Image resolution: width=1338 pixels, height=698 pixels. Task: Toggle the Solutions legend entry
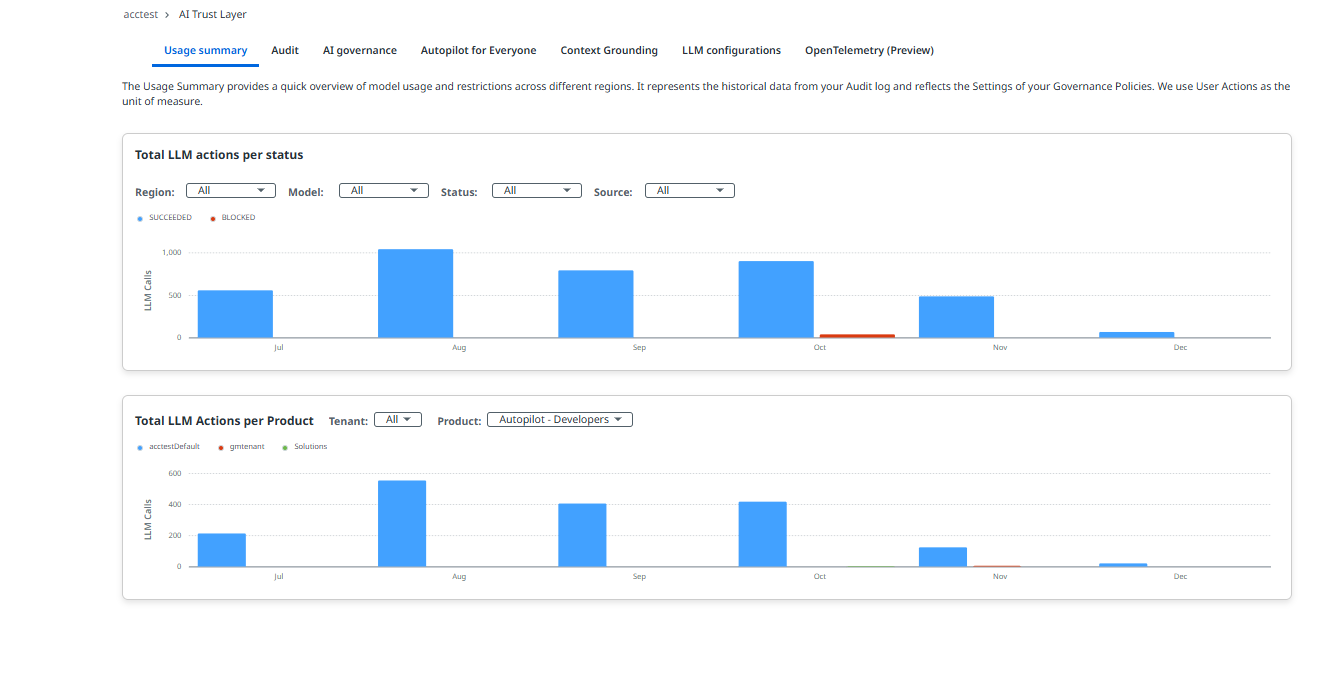(309, 447)
